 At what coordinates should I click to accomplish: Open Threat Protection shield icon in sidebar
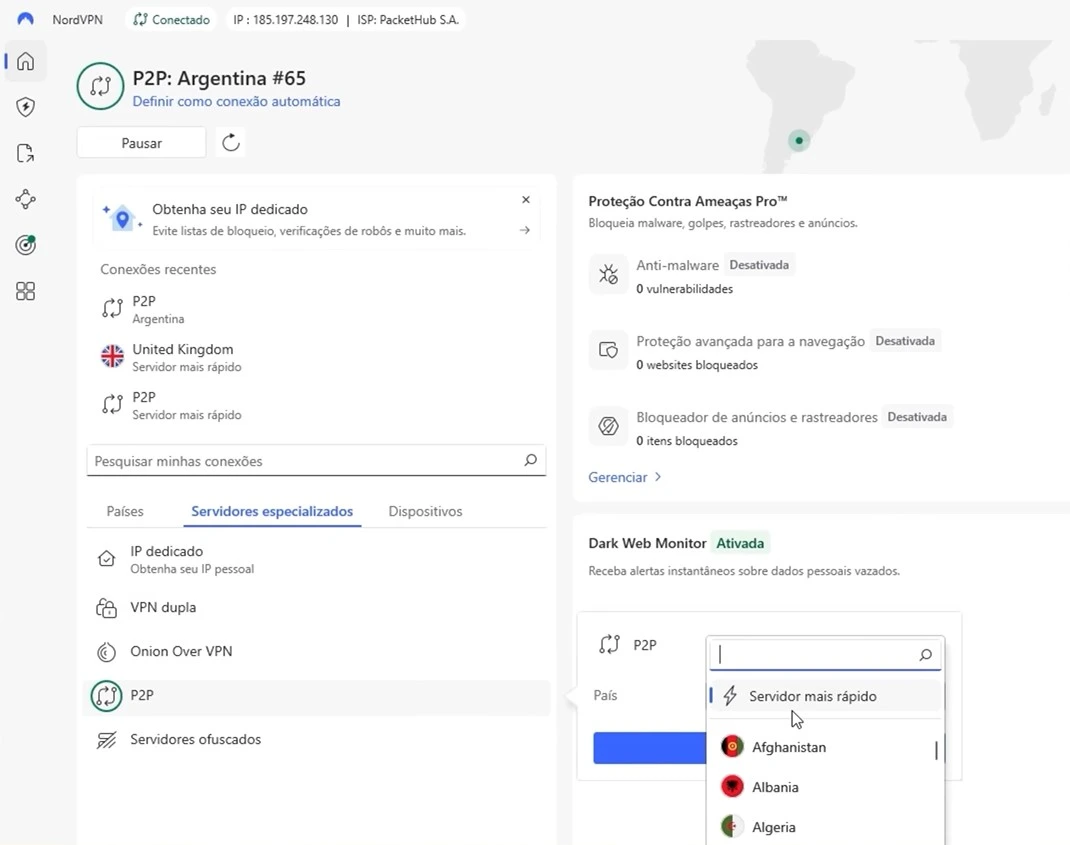pyautogui.click(x=25, y=107)
